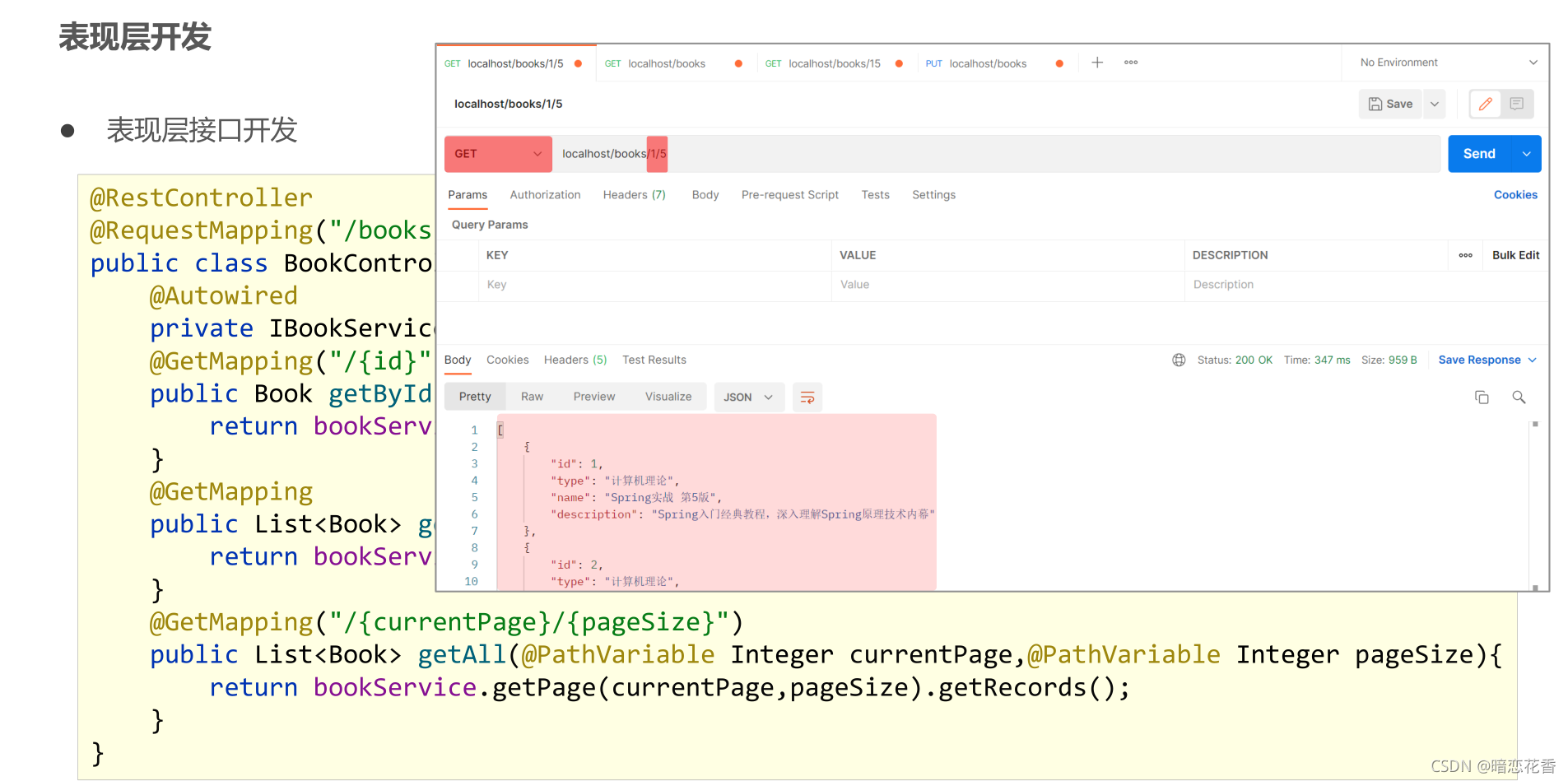Open the GET method dropdown

click(x=498, y=154)
